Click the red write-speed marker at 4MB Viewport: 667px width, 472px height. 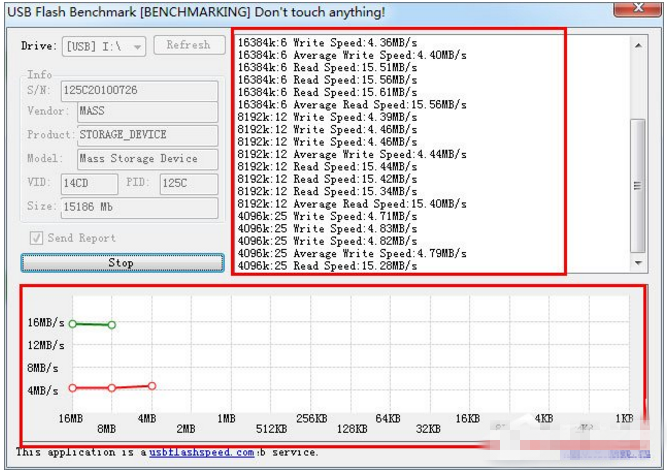pyautogui.click(x=152, y=386)
